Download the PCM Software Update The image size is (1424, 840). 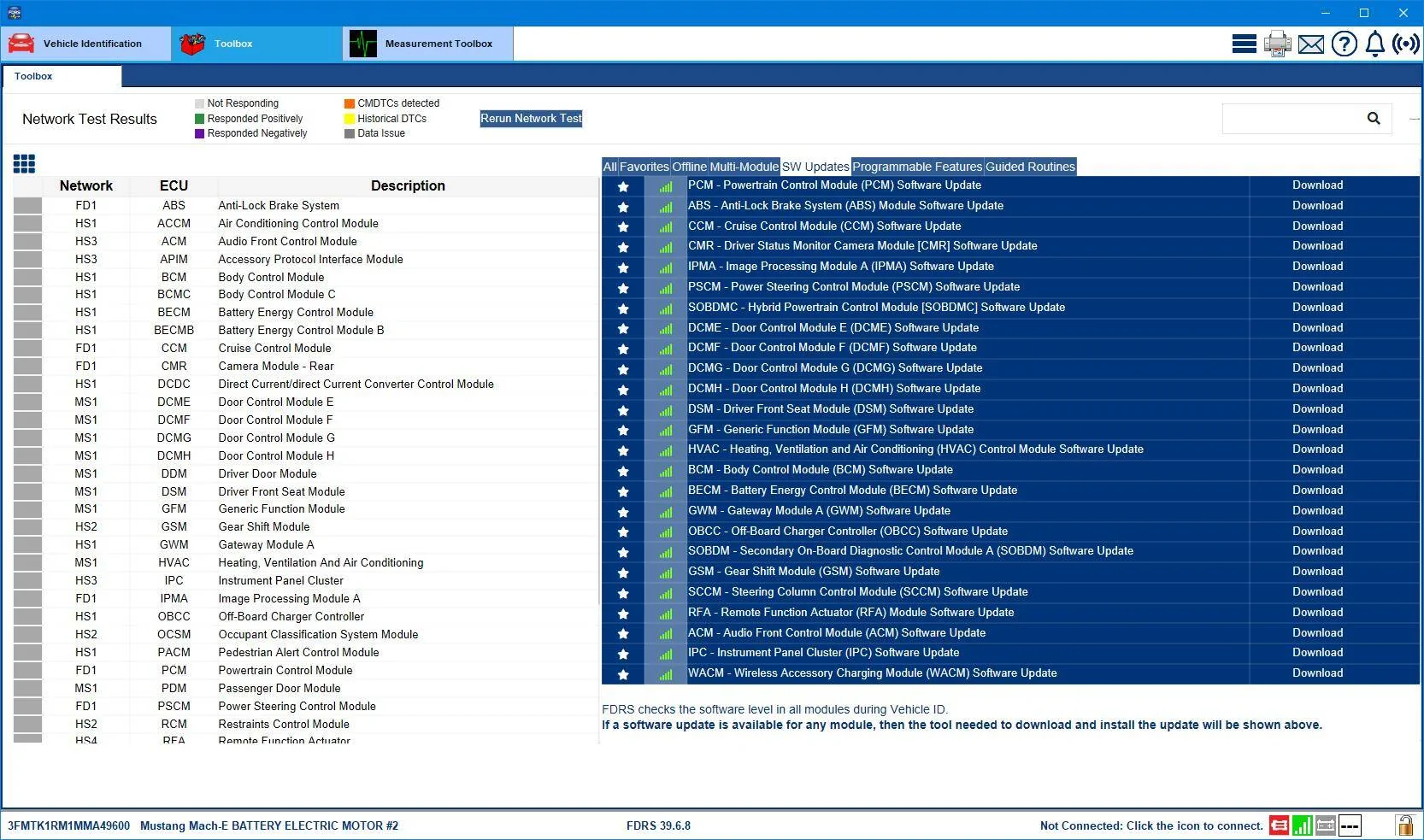click(x=1317, y=185)
